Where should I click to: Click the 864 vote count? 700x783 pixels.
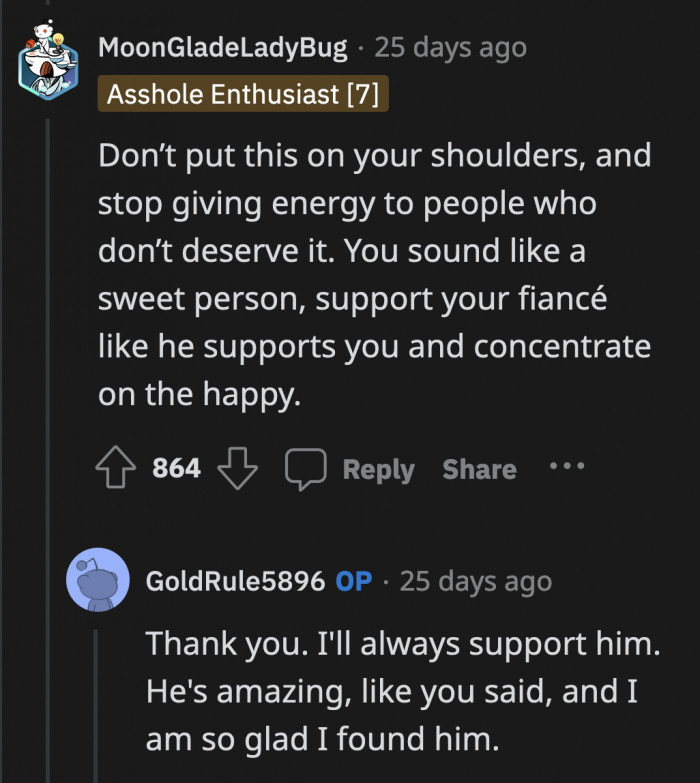tap(177, 469)
